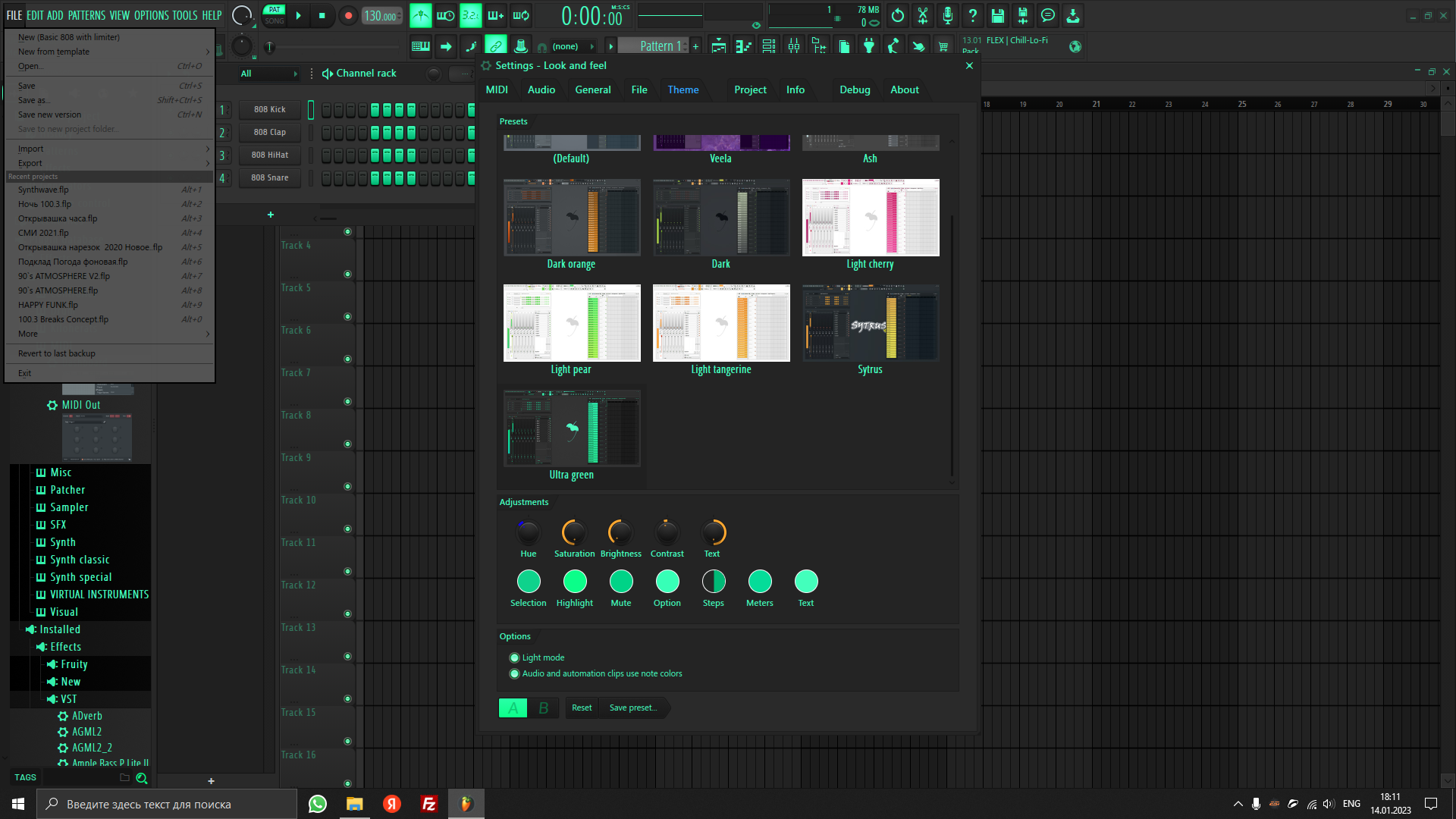The width and height of the screenshot is (1456, 819).
Task: Enable the Light mode option
Action: pos(515,658)
